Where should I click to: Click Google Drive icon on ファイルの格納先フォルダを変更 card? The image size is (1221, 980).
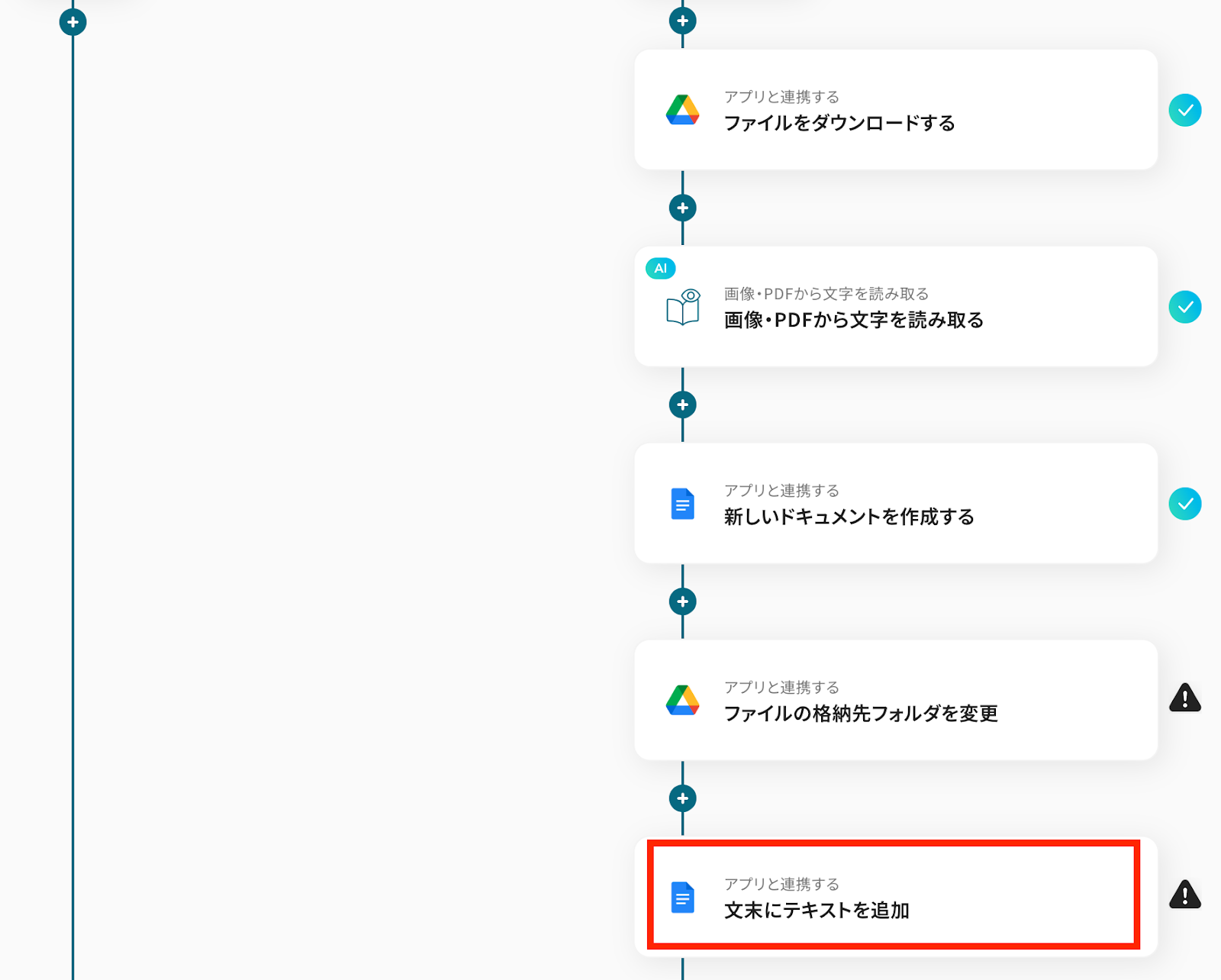682,700
